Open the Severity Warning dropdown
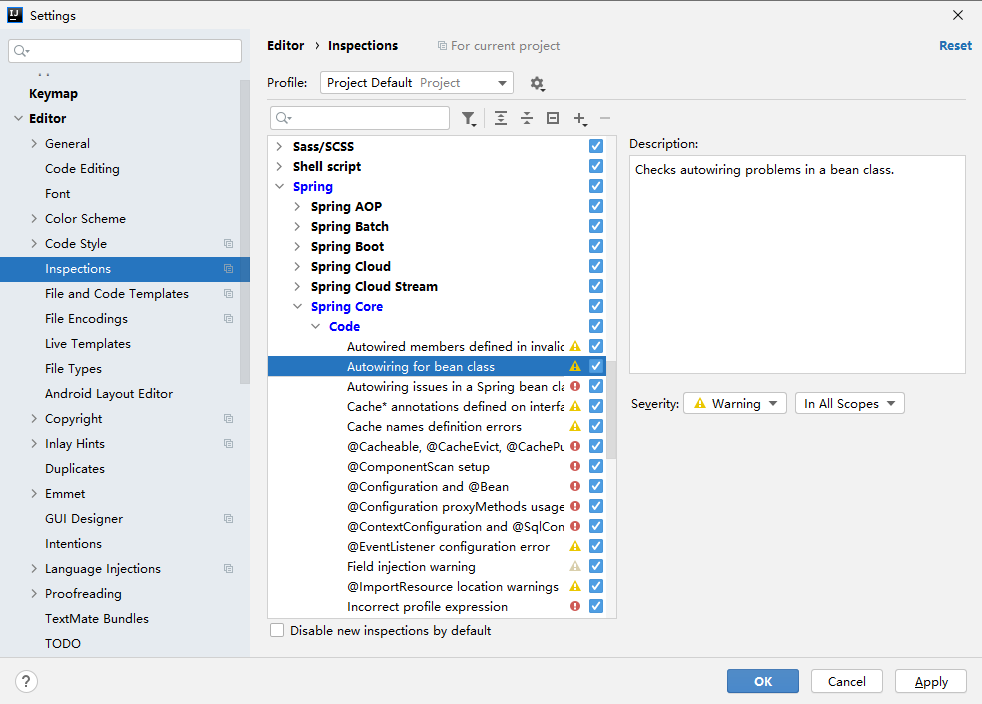982x704 pixels. pos(735,404)
